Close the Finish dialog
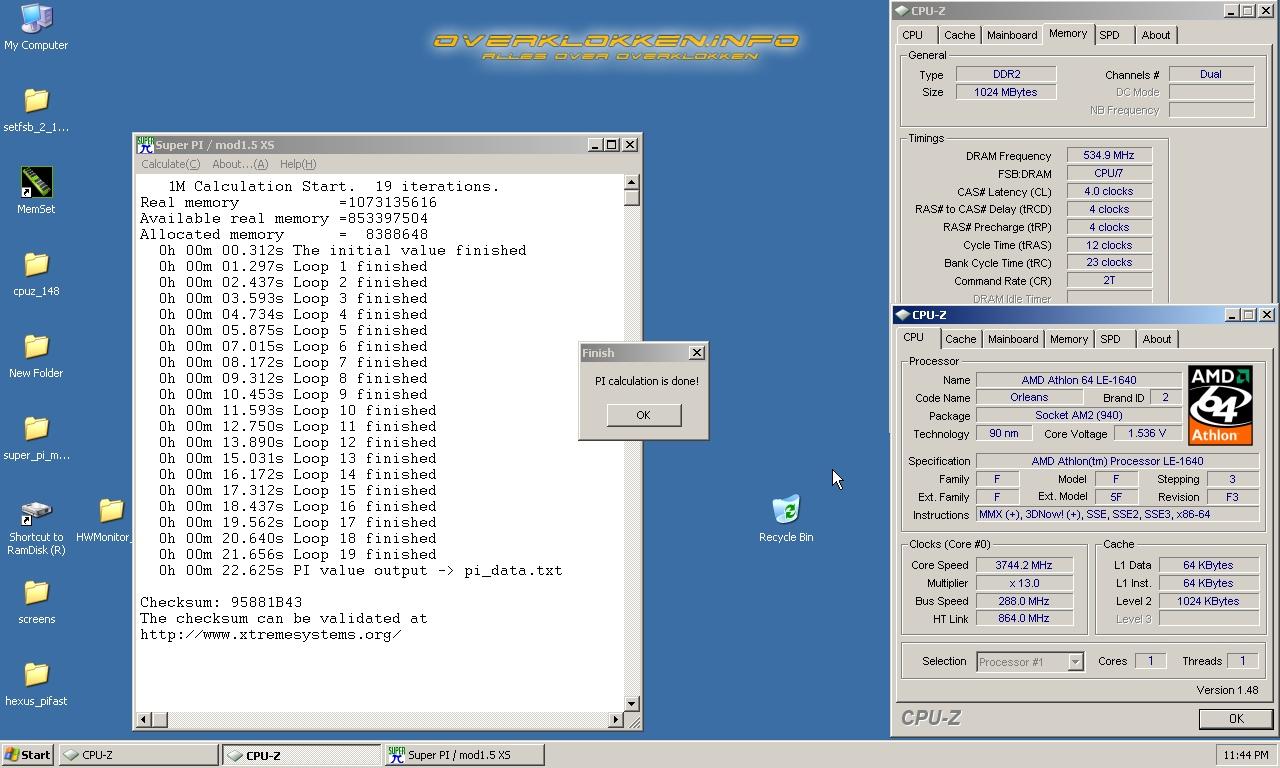This screenshot has width=1280, height=768. [697, 353]
